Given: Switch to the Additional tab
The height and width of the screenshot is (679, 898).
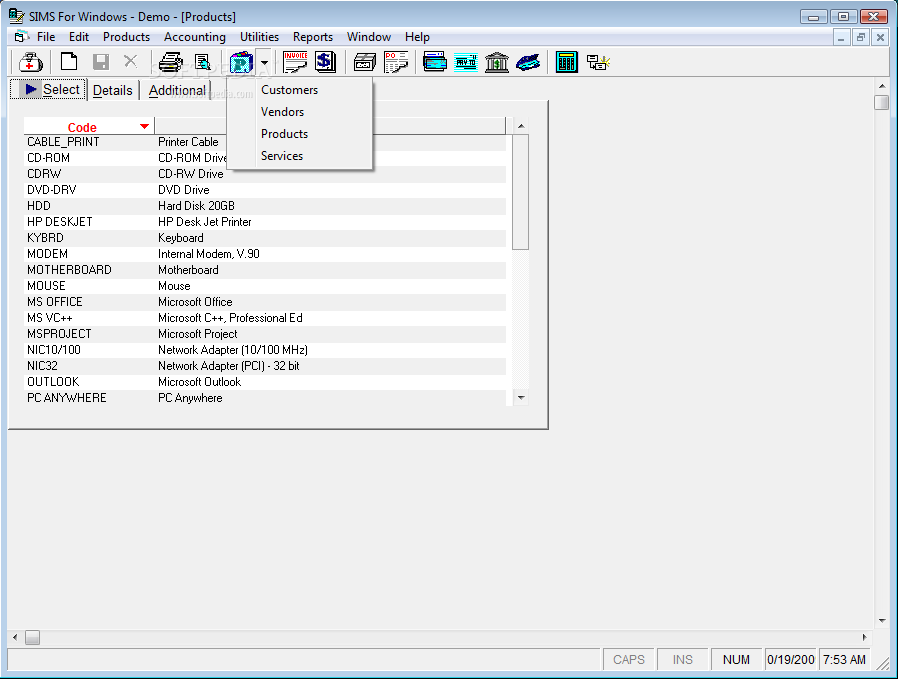Looking at the screenshot, I should pos(177,90).
